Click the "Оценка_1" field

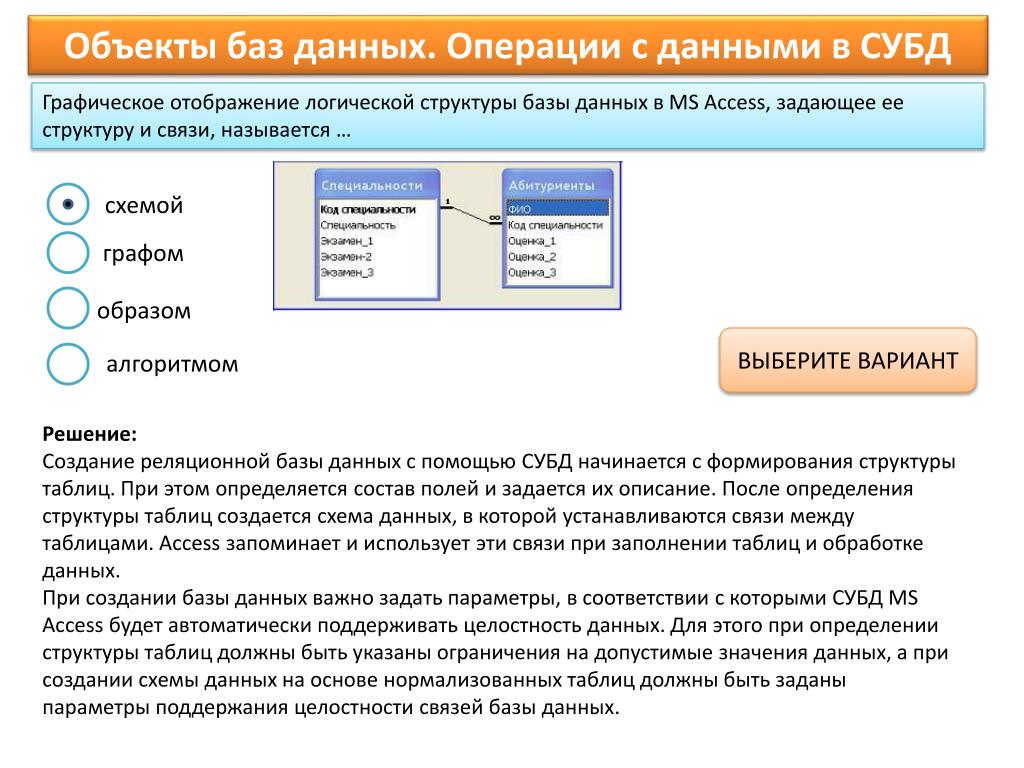coord(532,241)
